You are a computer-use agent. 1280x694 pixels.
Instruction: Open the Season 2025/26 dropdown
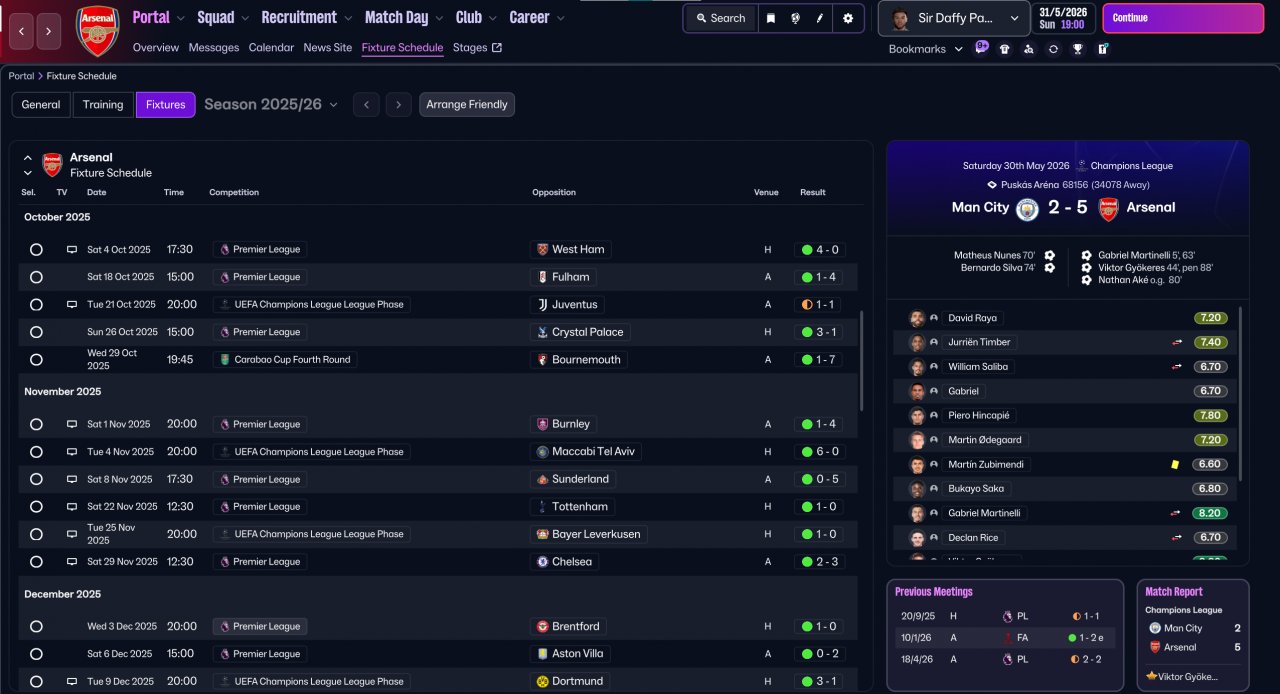point(271,104)
